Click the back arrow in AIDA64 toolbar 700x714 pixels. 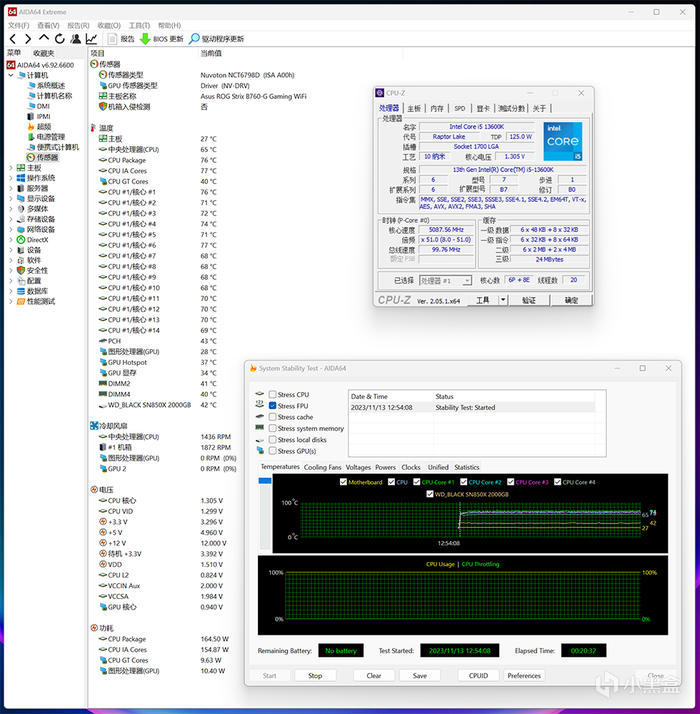(x=12, y=39)
